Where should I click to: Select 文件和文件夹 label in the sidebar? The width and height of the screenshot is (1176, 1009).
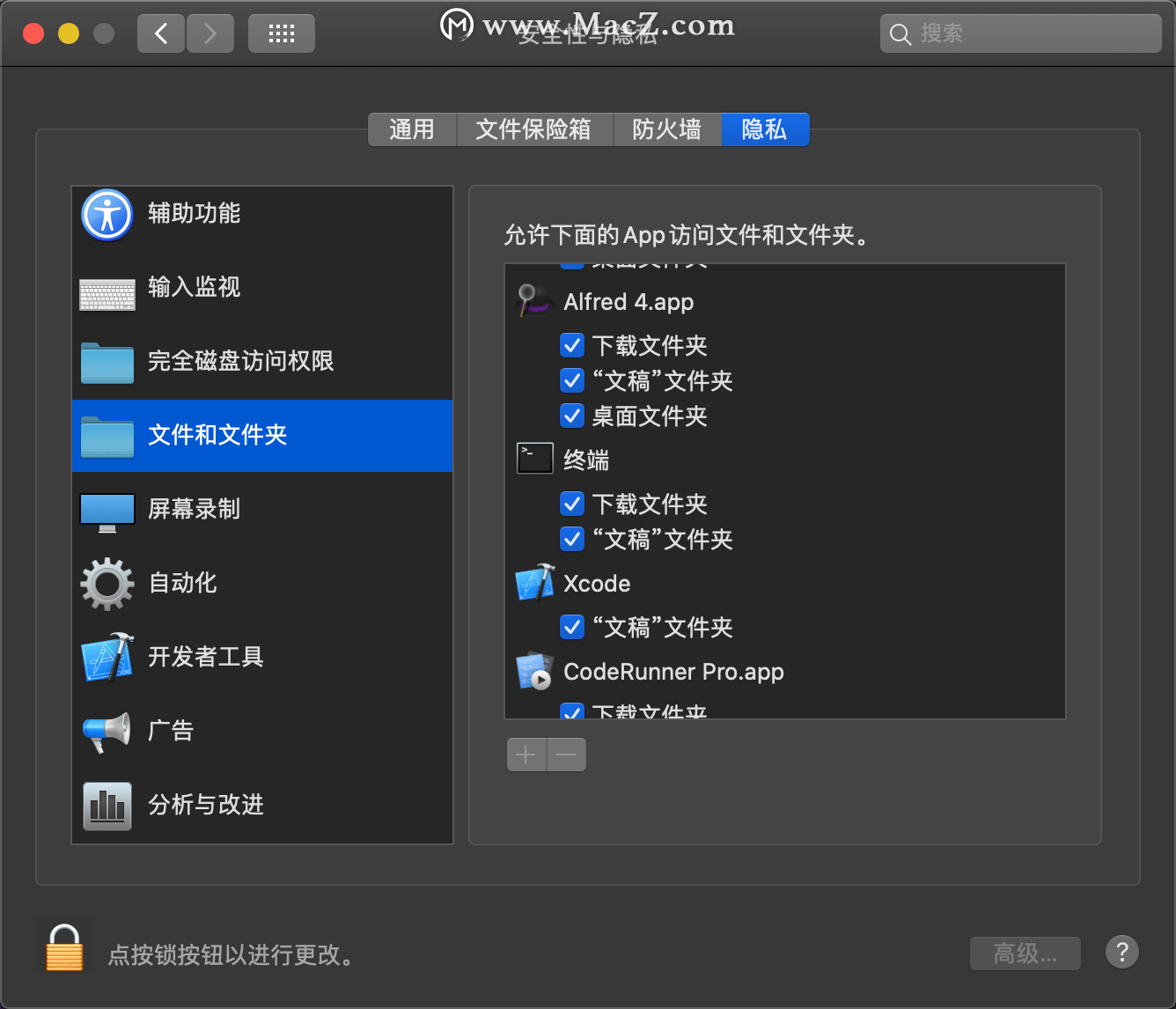coord(217,436)
